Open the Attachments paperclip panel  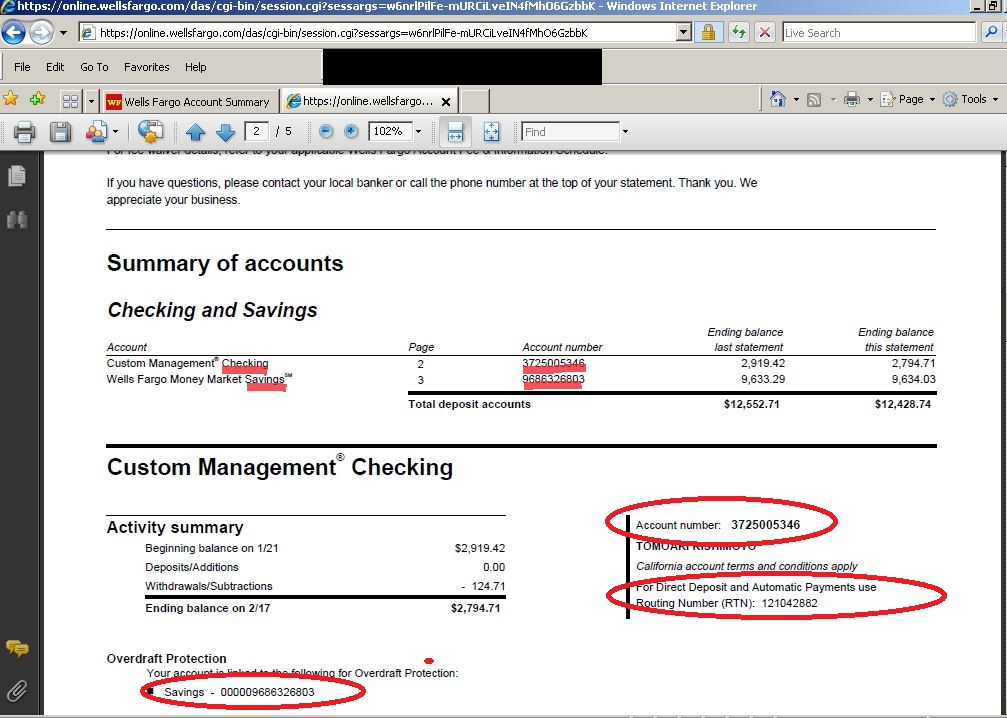click(17, 690)
